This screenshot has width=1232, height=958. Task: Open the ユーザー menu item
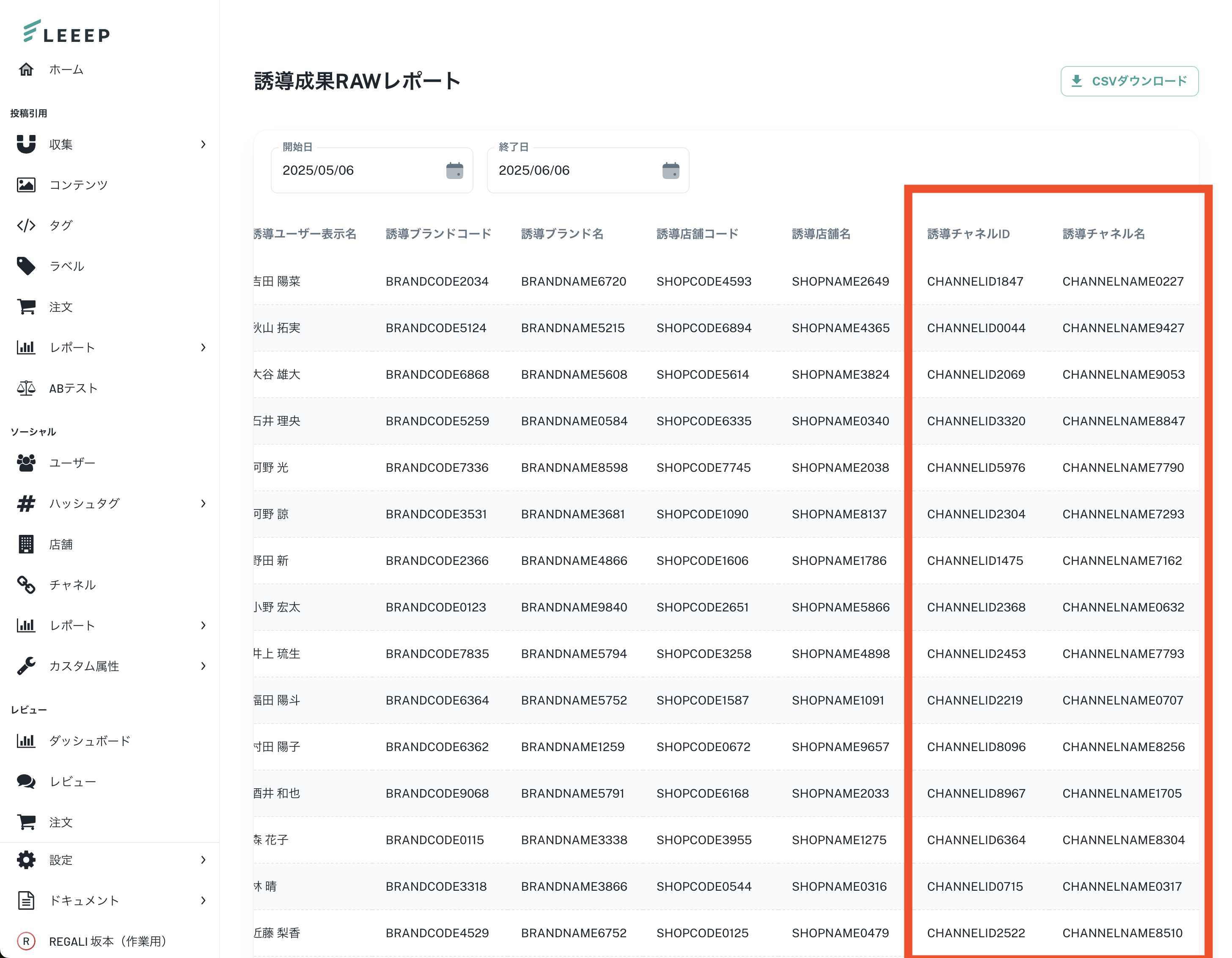pos(72,462)
